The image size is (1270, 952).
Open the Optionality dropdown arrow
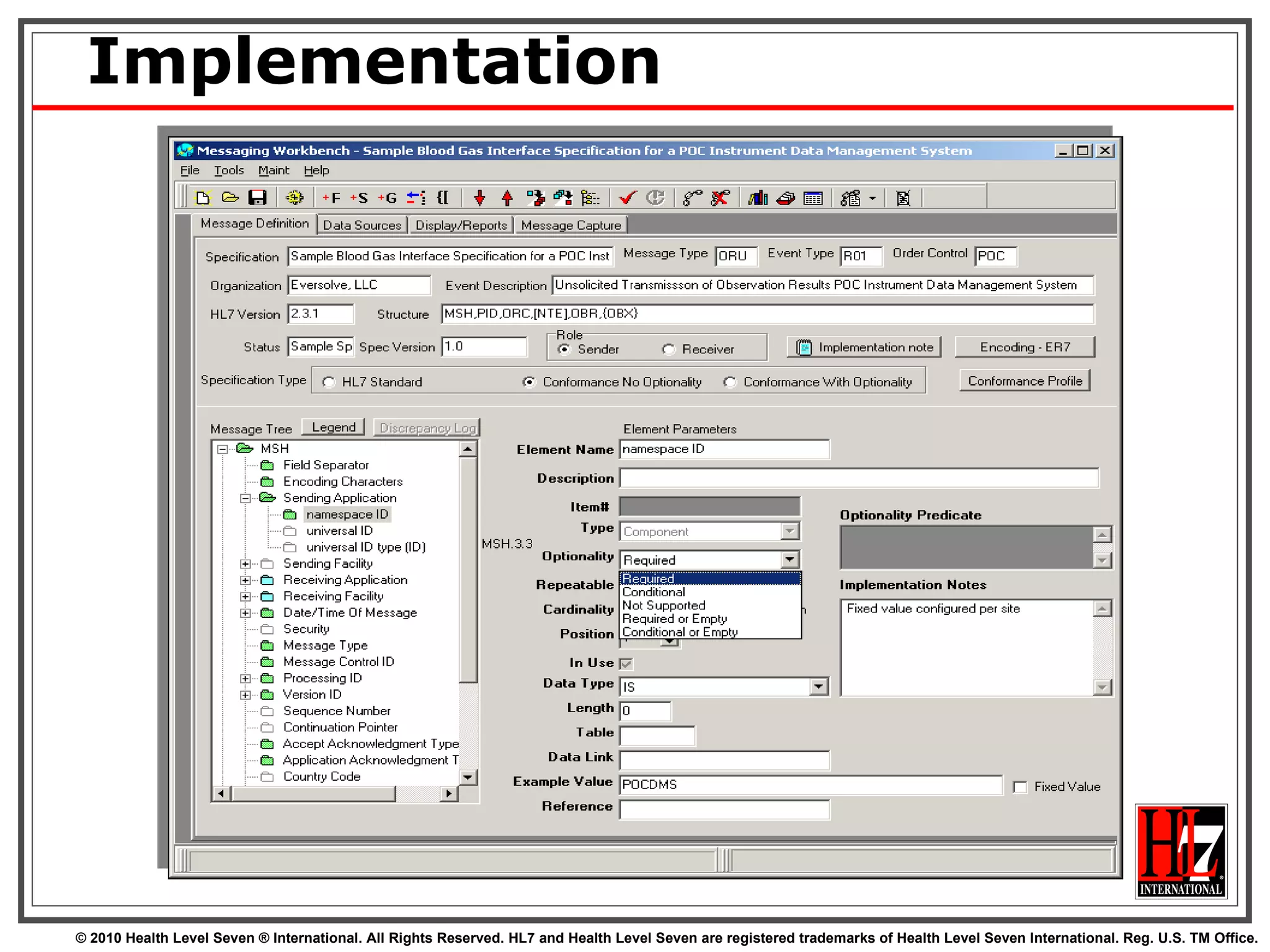pos(789,560)
